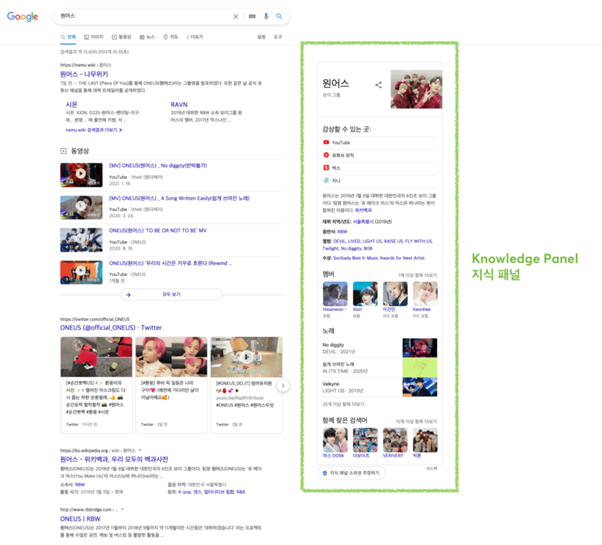This screenshot has width=602, height=545.
Task: Expand the rbbridge.com result dropdown arrow
Action: point(122,510)
